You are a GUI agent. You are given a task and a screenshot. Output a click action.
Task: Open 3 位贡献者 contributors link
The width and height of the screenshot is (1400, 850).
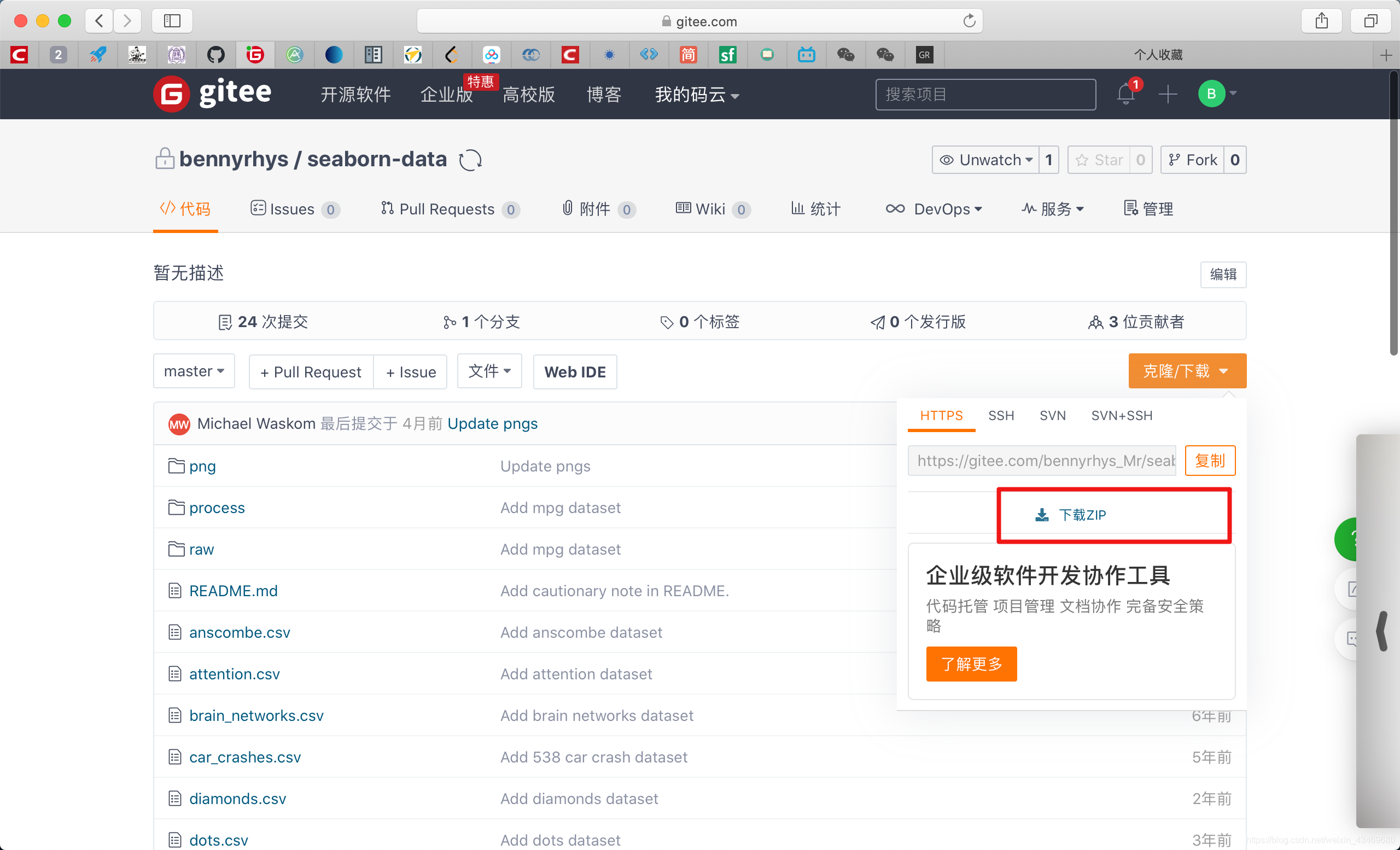(x=1136, y=322)
